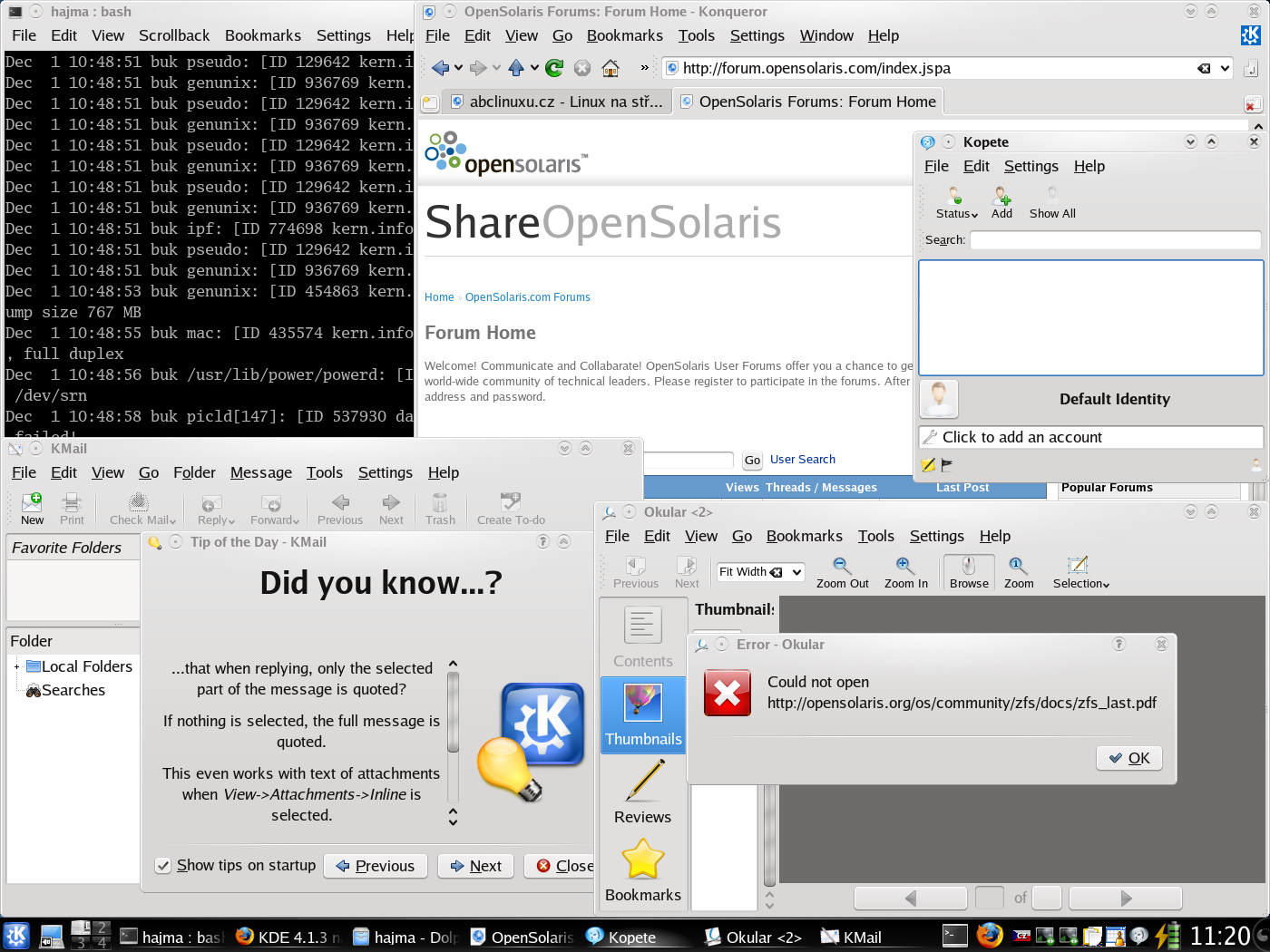This screenshot has width=1270, height=952.
Task: Open Okular's Fit Width zoom combo
Action: tap(760, 572)
